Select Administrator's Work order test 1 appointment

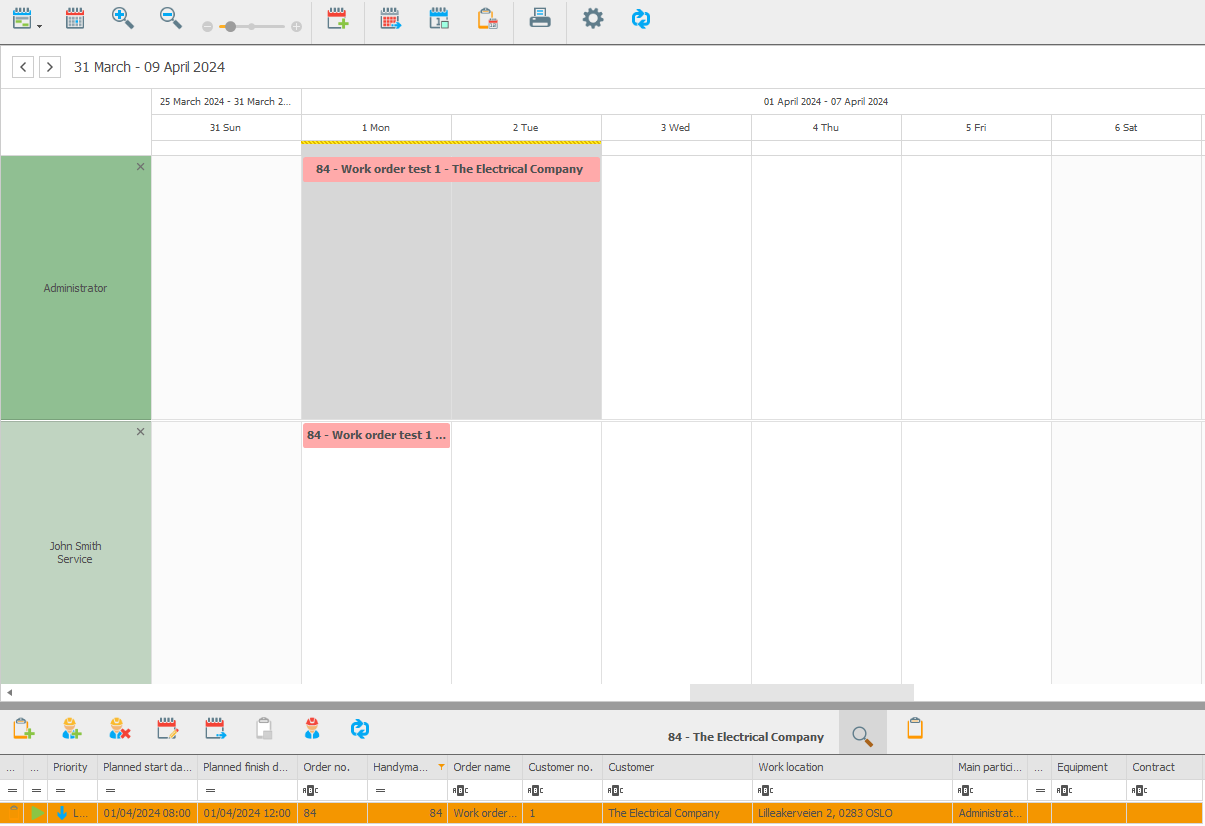click(x=451, y=169)
